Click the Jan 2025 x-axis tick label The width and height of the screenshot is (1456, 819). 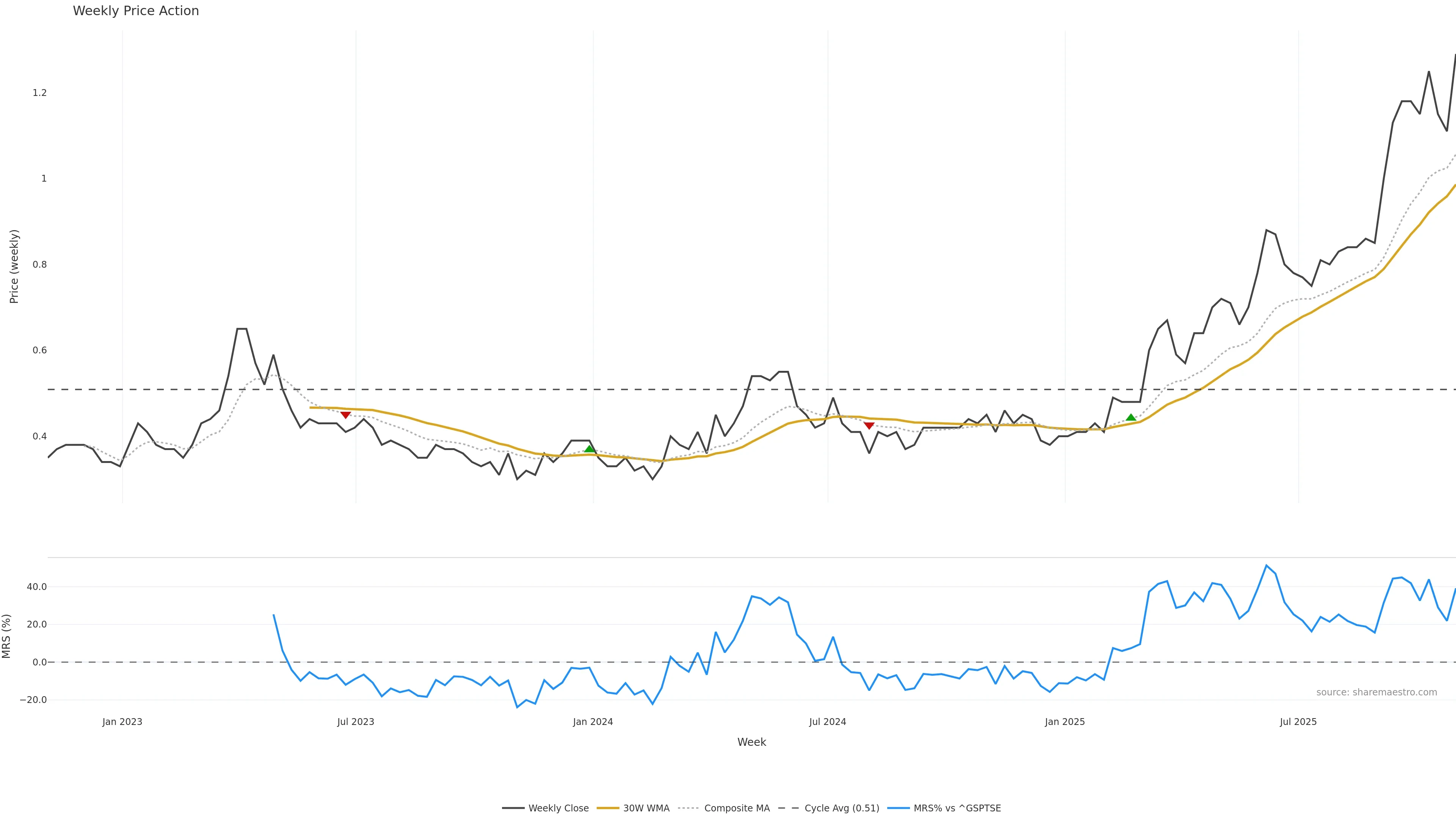(x=1064, y=722)
